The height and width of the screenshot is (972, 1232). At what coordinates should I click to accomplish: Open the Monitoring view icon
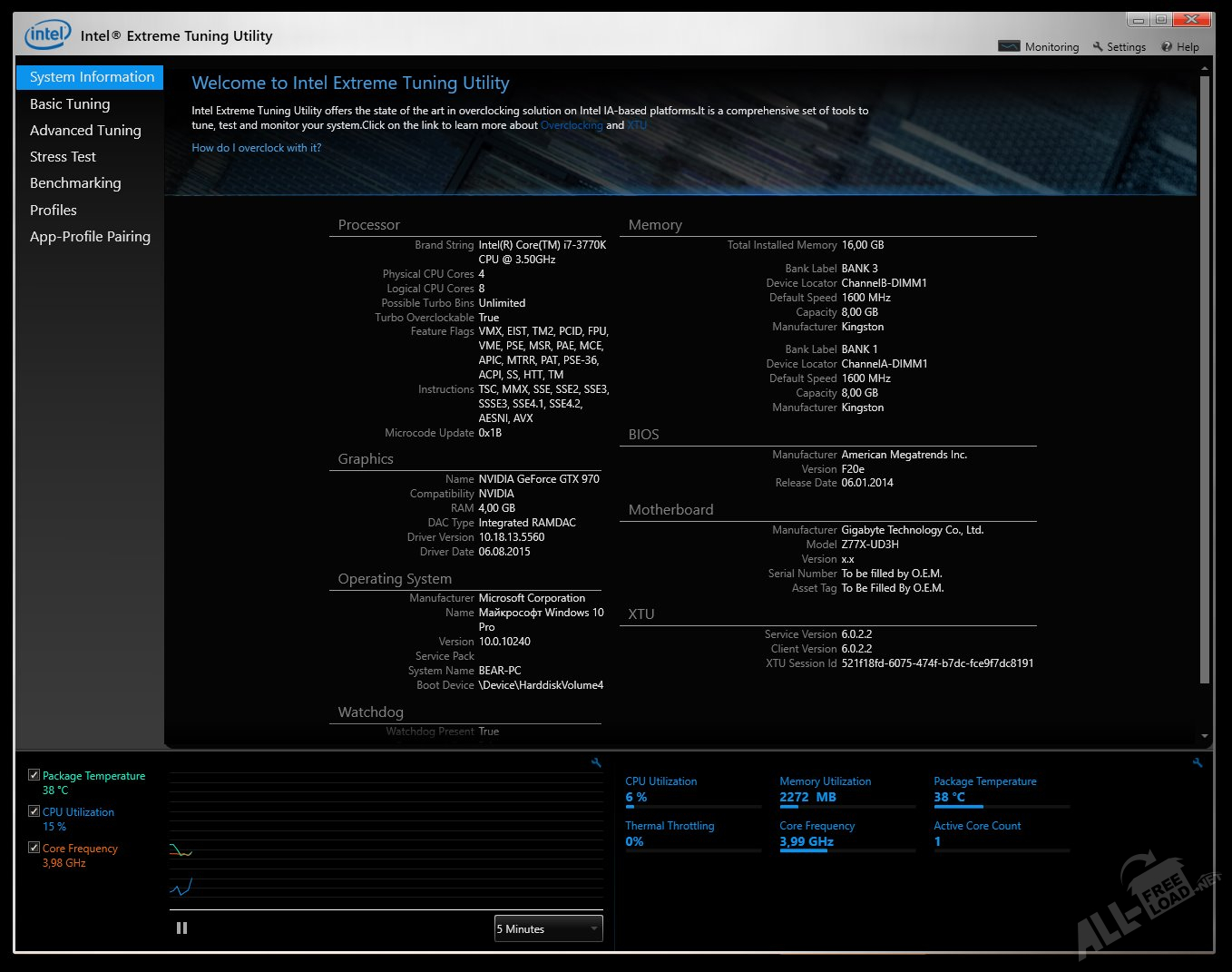1009,46
